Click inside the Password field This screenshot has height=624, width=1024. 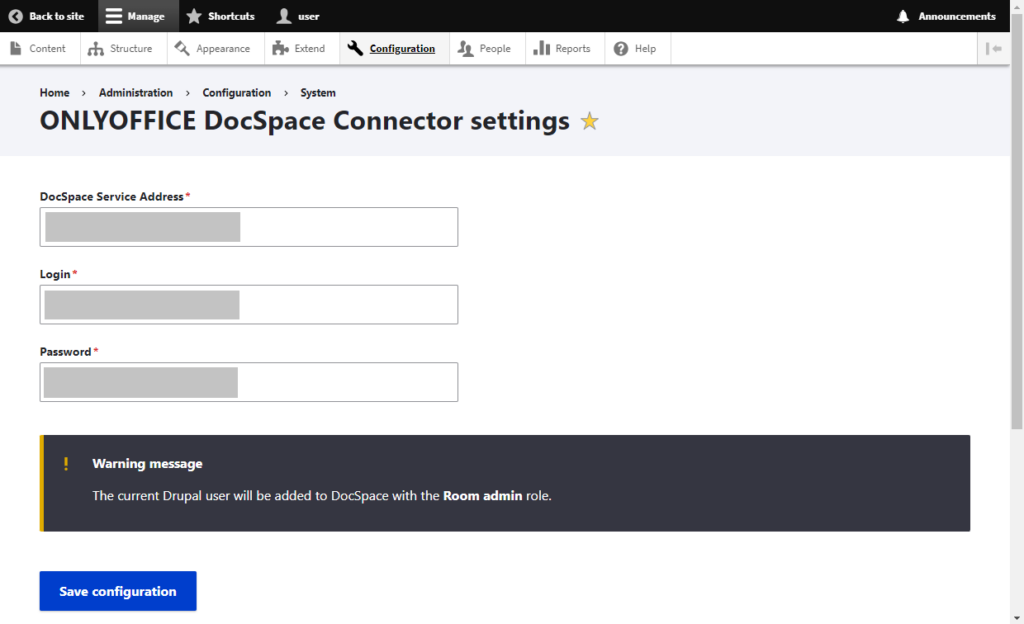[248, 382]
